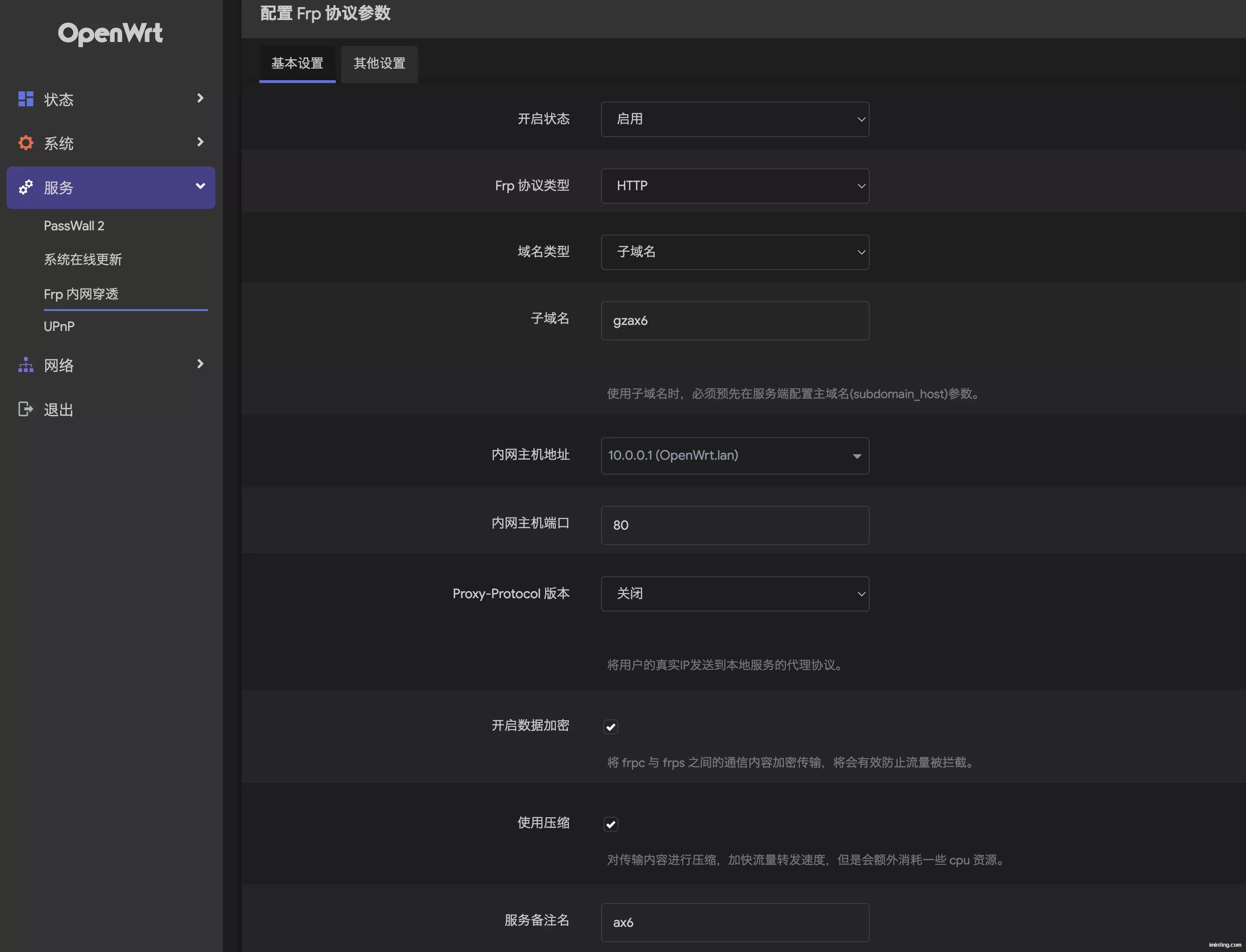The width and height of the screenshot is (1246, 952).
Task: Click the 网络 network icon
Action: coord(26,365)
